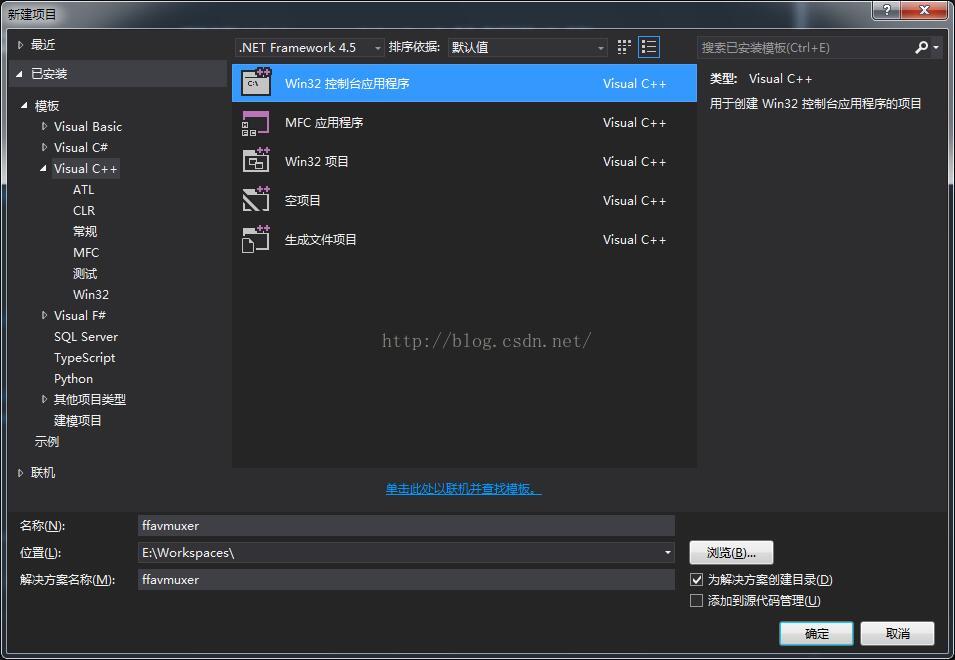Viewport: 955px width, 660px height.
Task: Click the 搜索已安装模板 search box
Action: [x=804, y=47]
